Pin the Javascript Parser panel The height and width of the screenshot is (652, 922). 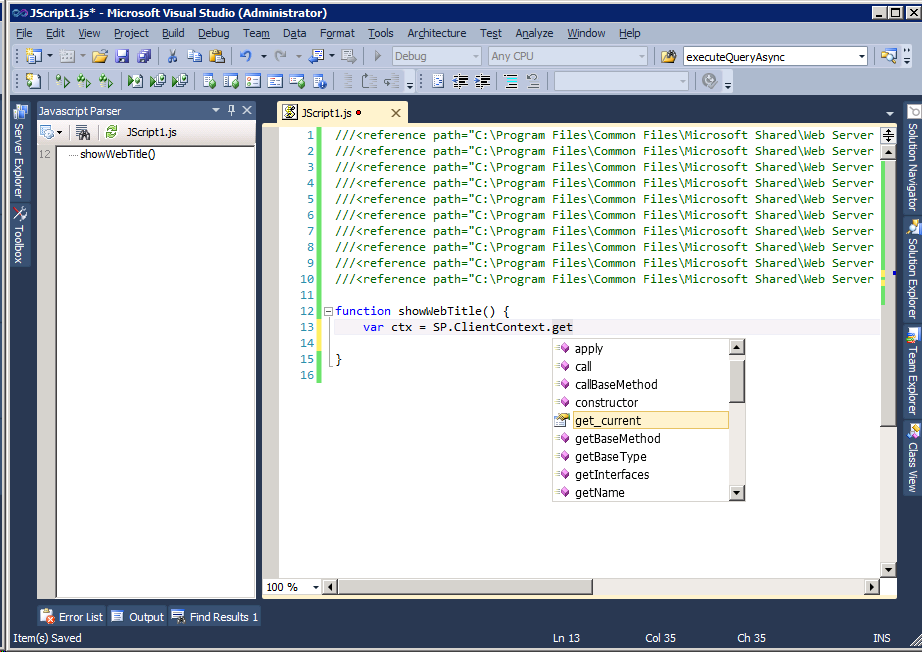tap(232, 110)
